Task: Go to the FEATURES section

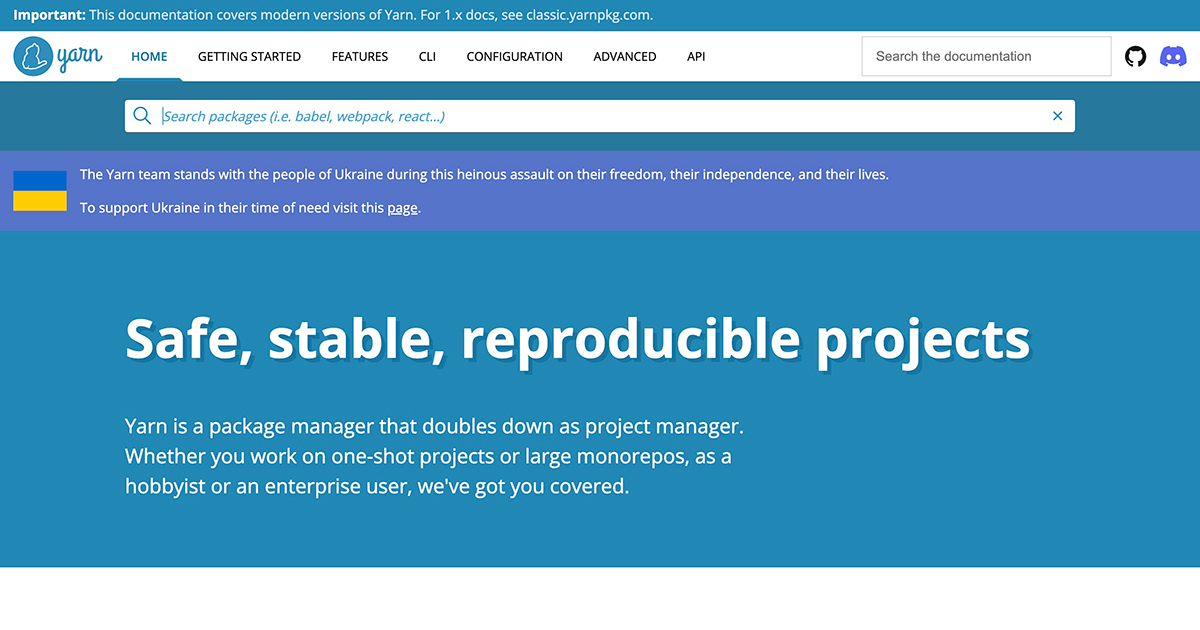Action: click(x=359, y=57)
